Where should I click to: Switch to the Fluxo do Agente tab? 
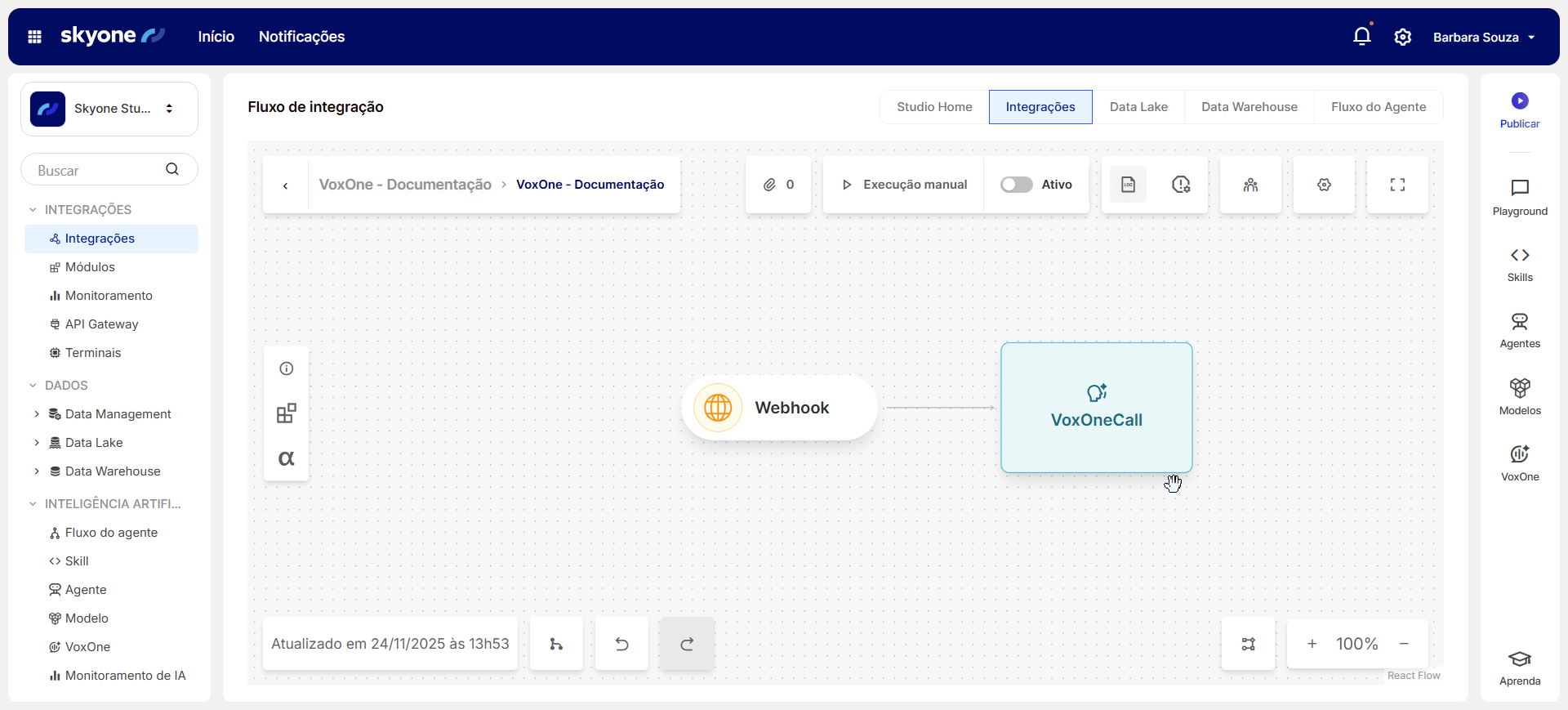(1378, 107)
